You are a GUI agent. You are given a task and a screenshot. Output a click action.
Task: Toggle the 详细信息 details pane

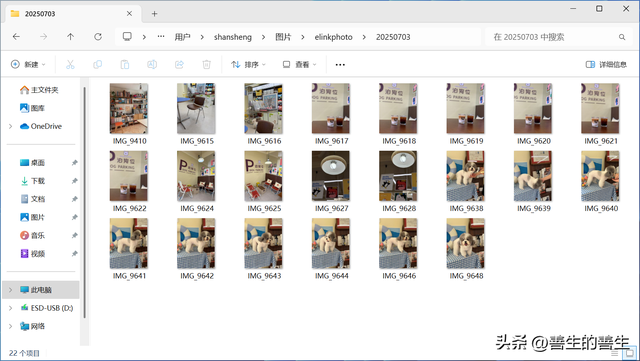(x=606, y=65)
